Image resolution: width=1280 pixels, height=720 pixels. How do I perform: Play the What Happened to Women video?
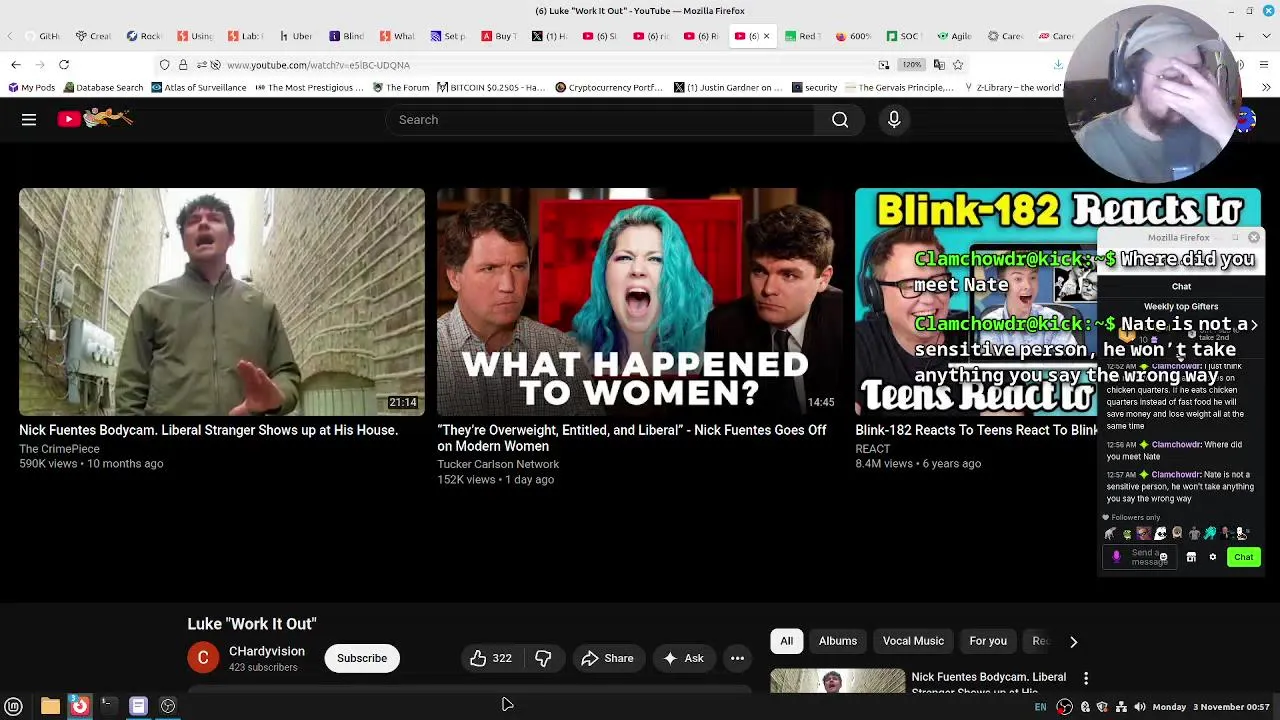click(640, 302)
